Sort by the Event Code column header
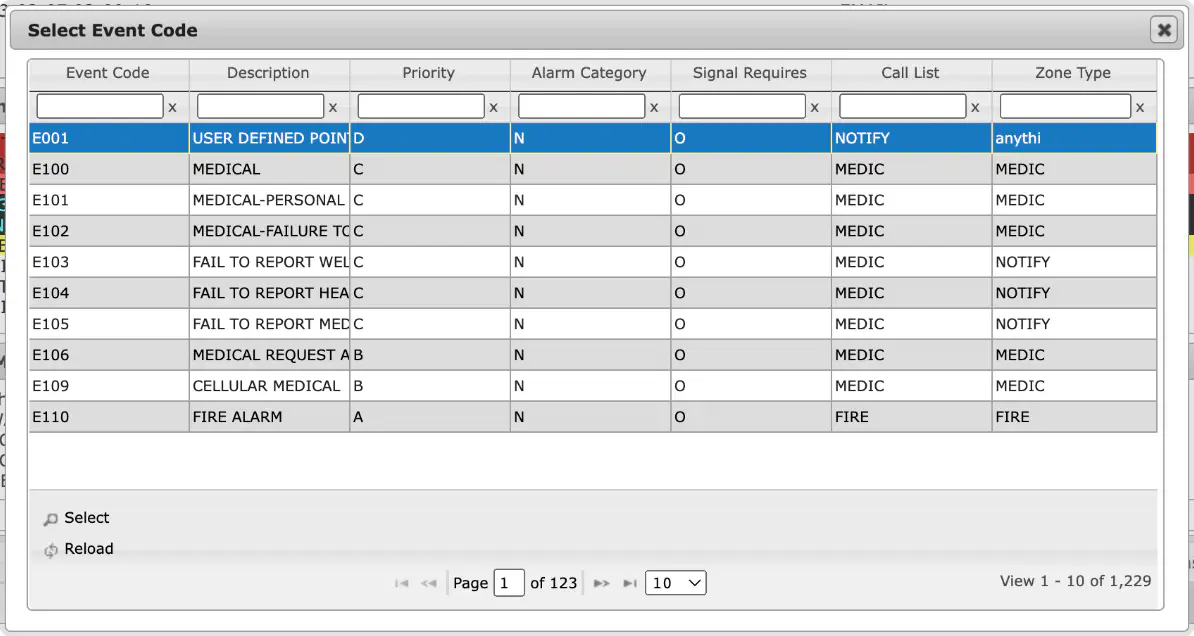 108,73
